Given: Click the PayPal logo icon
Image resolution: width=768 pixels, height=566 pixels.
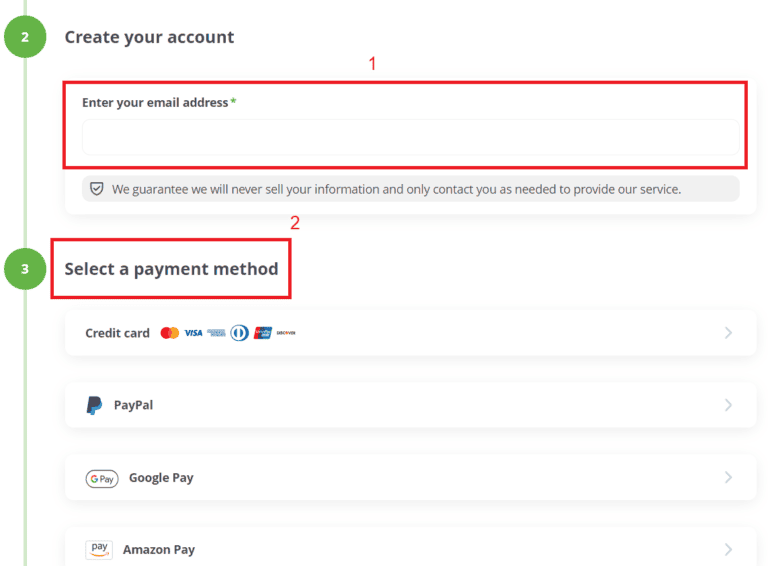Looking at the screenshot, I should coord(94,405).
